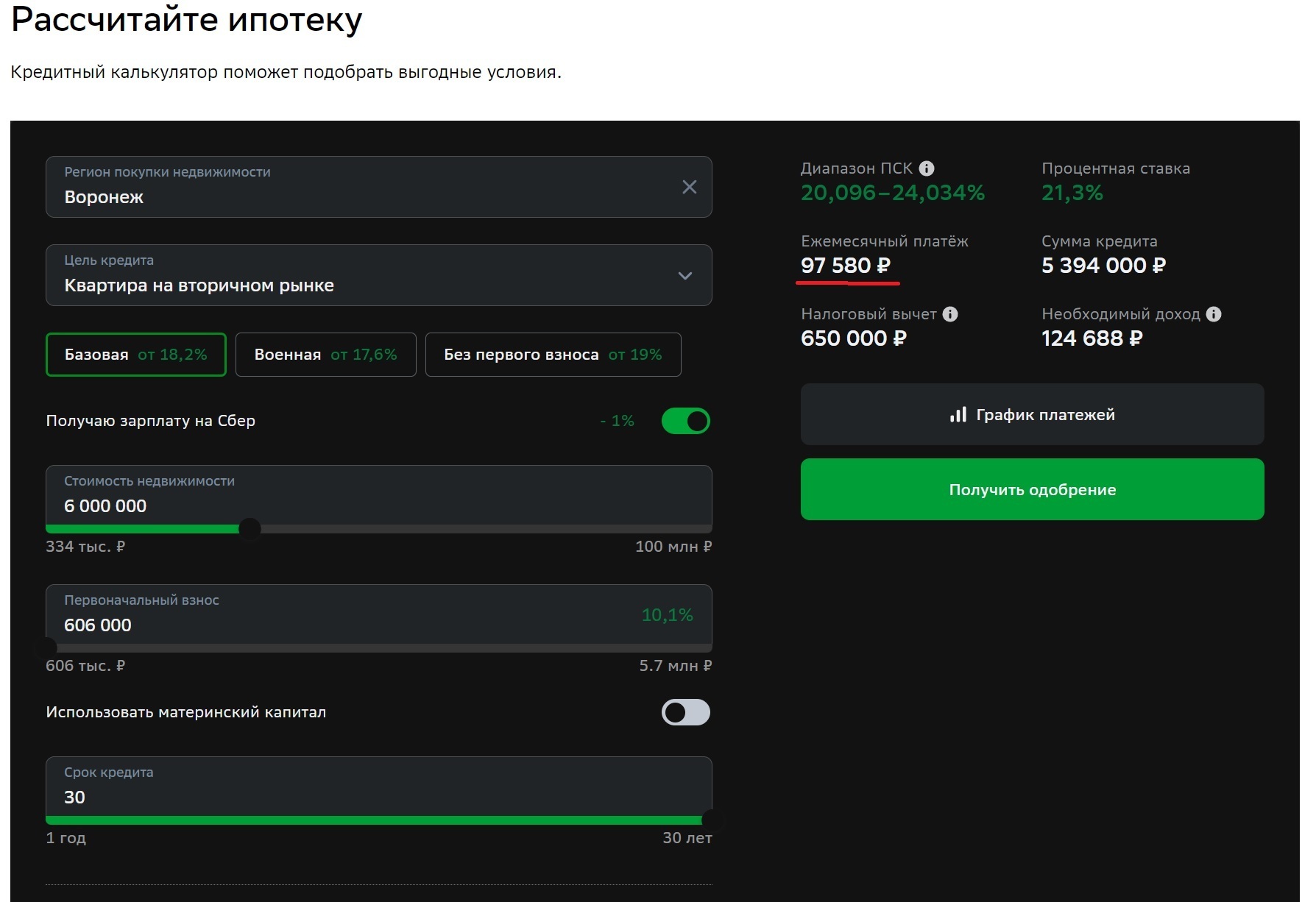Choose Без первого взноса option
This screenshot has width=1316, height=902.
553,355
